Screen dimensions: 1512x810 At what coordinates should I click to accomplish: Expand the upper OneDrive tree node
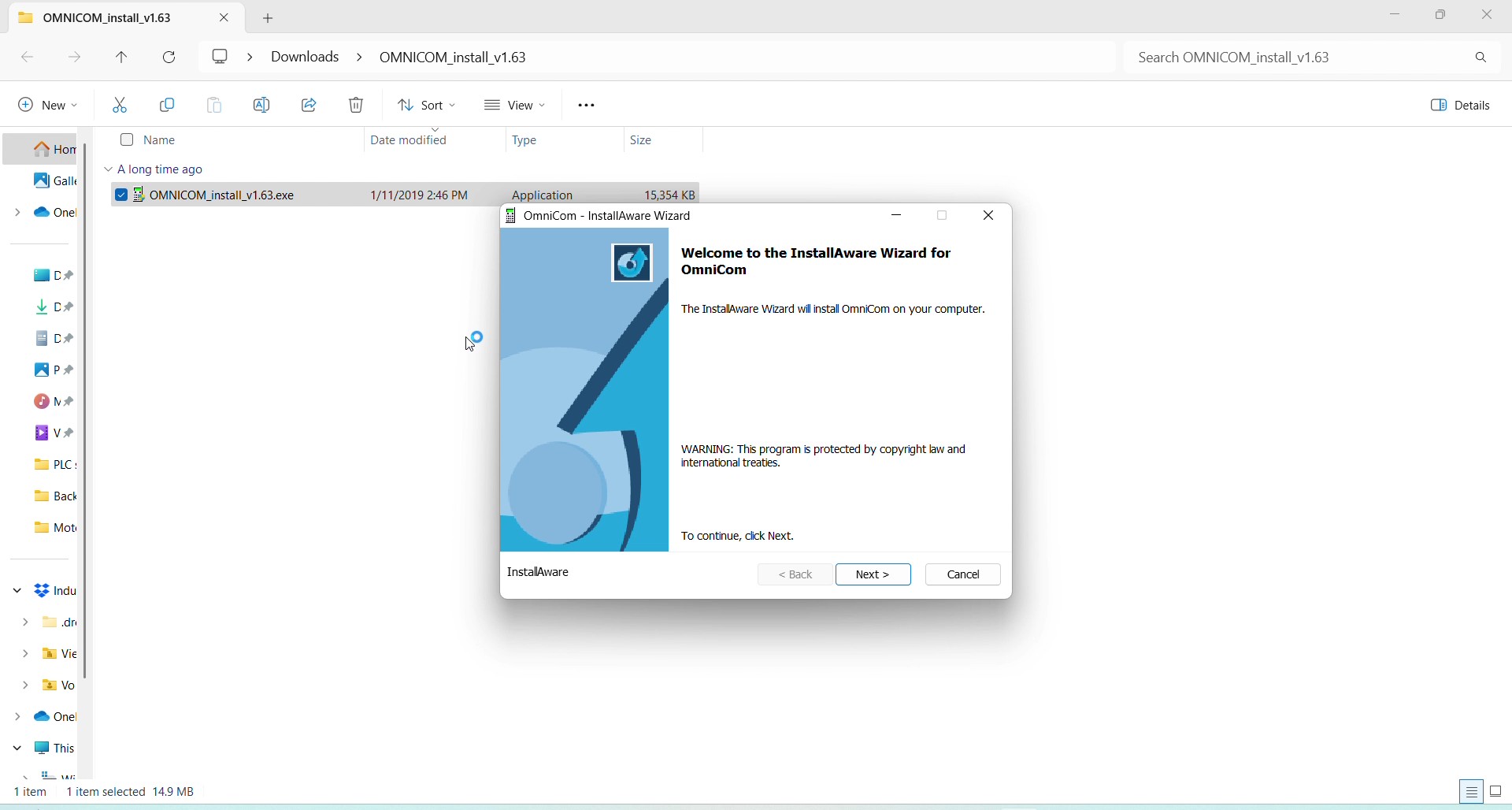click(17, 213)
